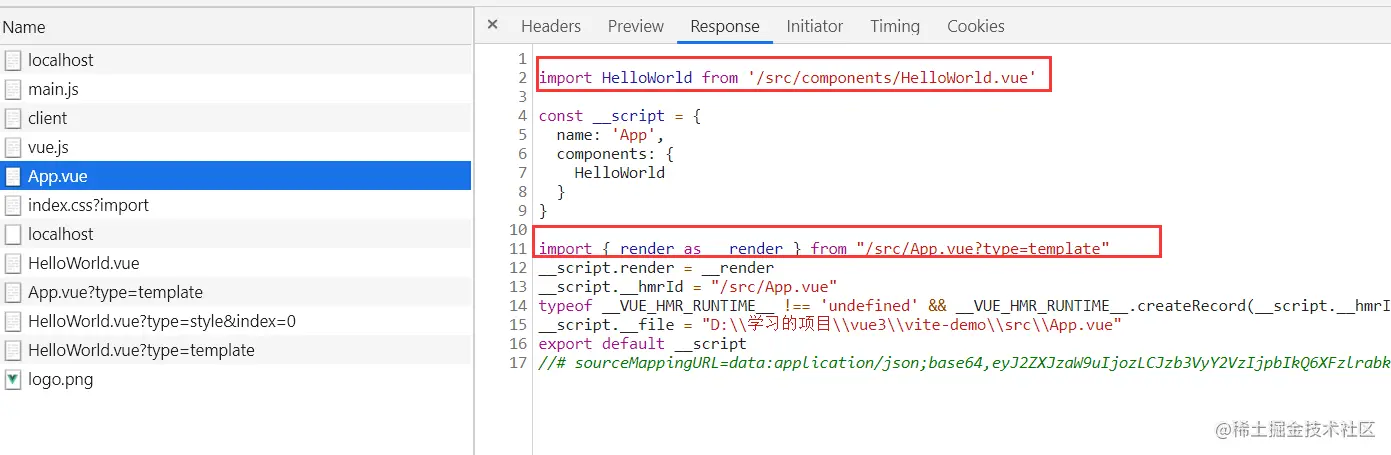
Task: Click the __script.__file path line
Action: (830, 324)
